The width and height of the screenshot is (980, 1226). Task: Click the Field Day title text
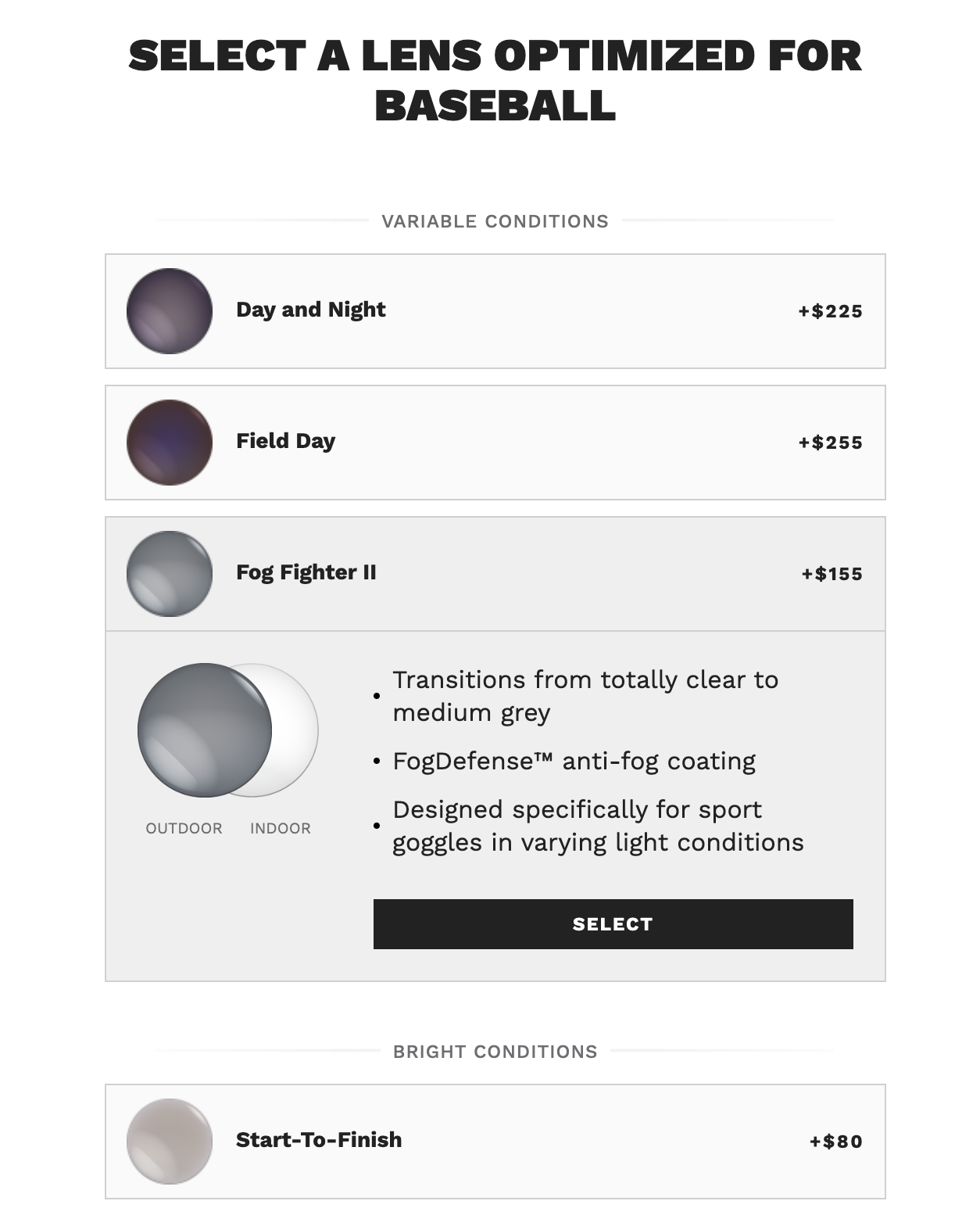[x=285, y=441]
